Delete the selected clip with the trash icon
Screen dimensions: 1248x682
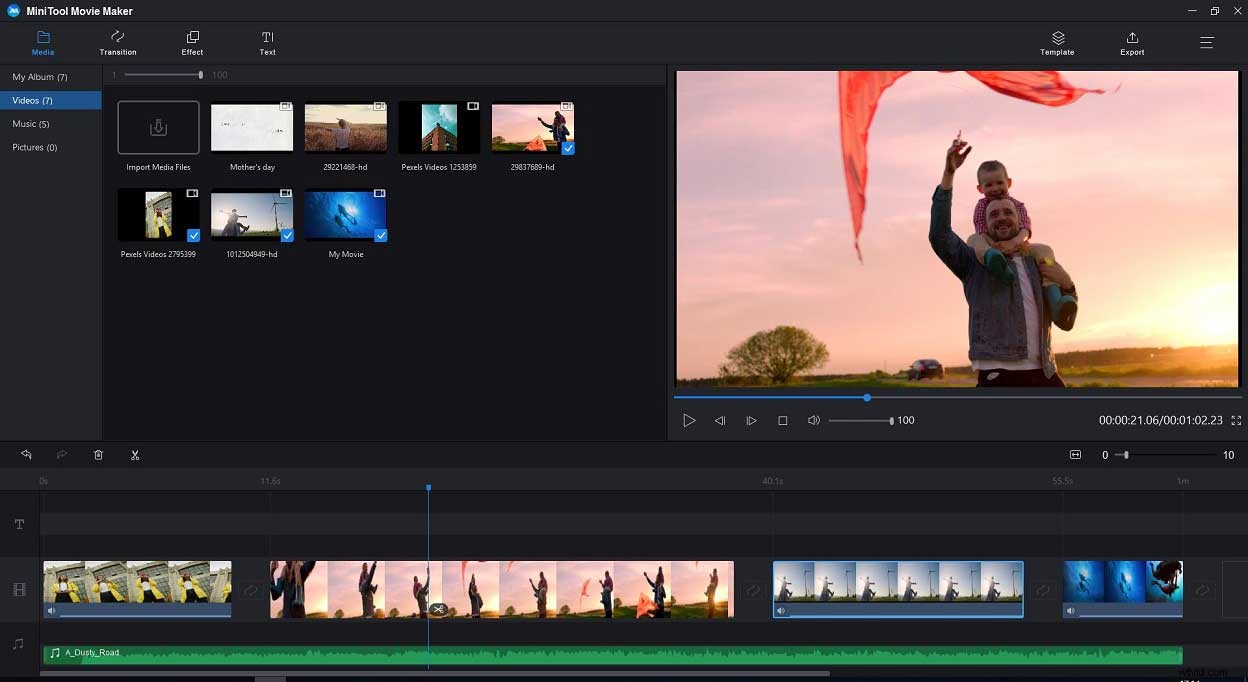(98, 455)
